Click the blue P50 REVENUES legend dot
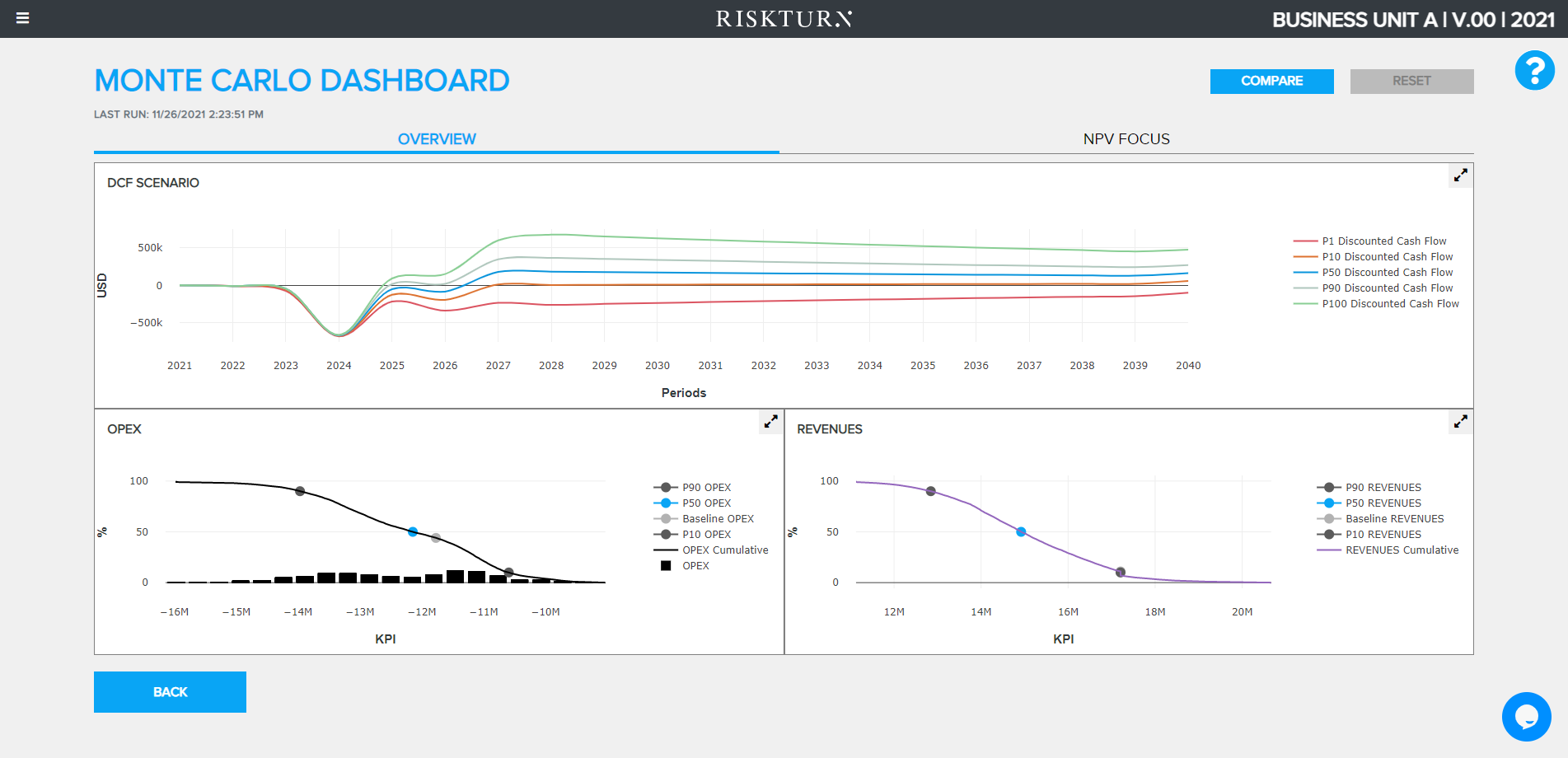The image size is (1568, 758). click(x=1328, y=503)
